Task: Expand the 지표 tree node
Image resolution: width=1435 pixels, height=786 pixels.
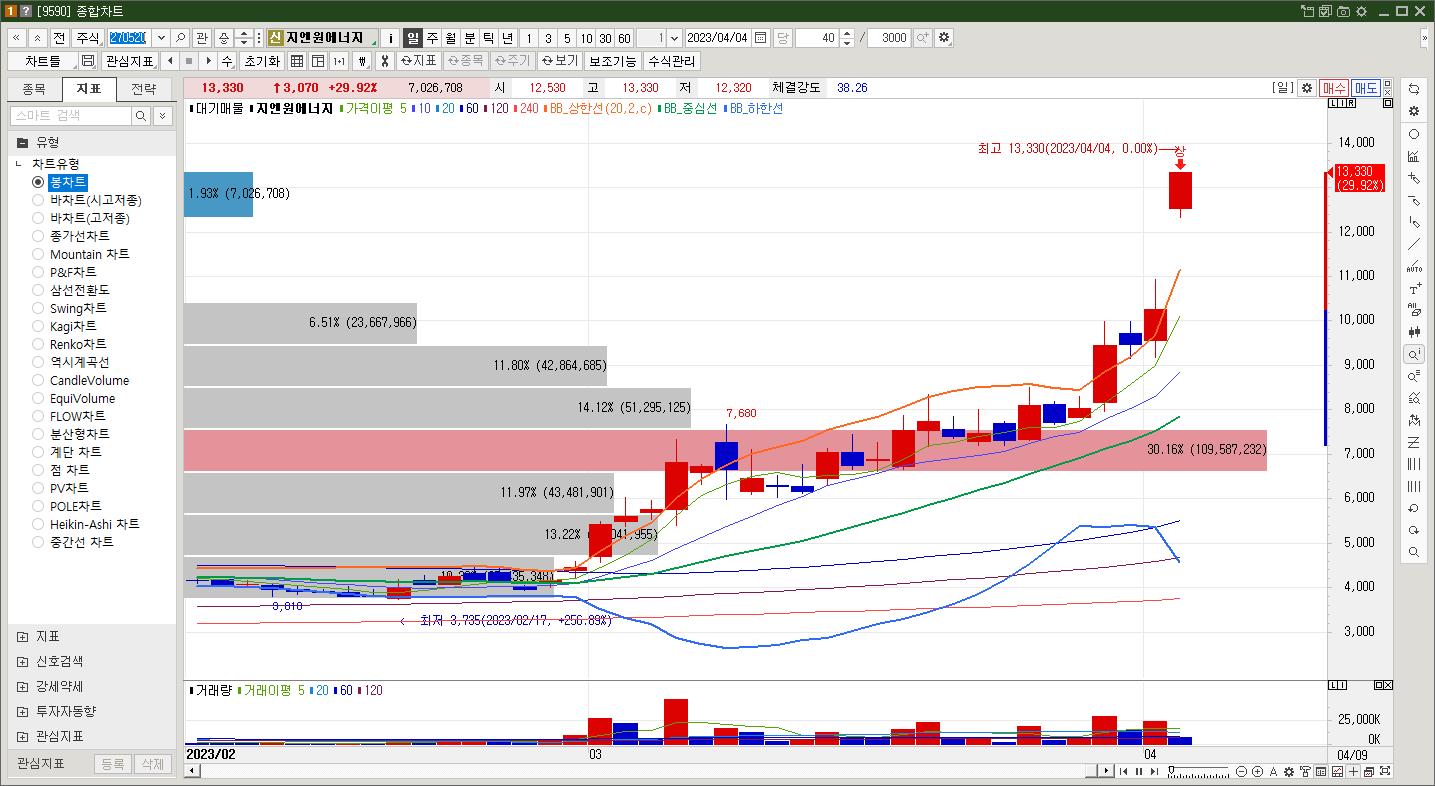Action: pyautogui.click(x=23, y=636)
